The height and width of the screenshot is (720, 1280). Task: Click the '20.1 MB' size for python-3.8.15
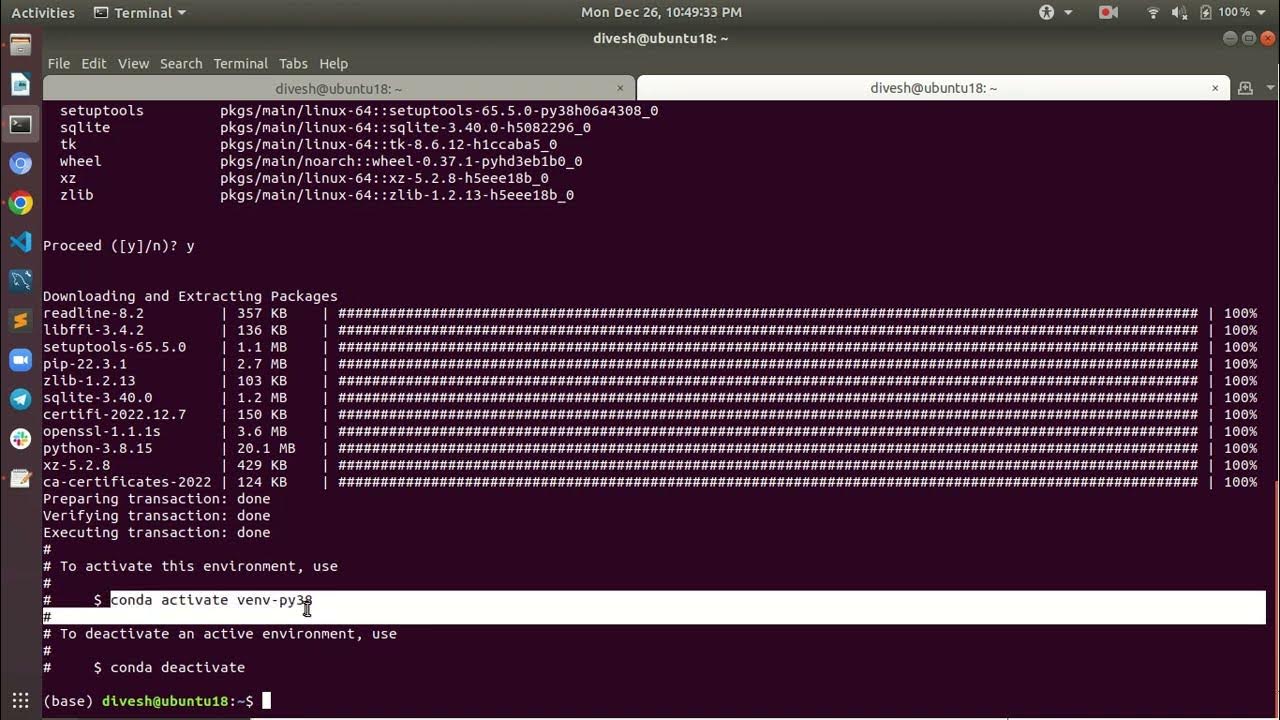[266, 448]
